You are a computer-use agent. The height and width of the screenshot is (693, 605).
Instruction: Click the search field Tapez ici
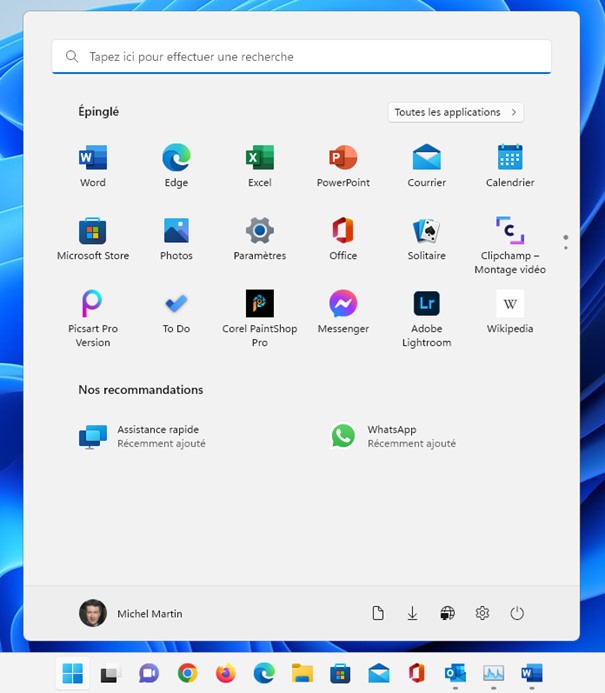tap(301, 57)
